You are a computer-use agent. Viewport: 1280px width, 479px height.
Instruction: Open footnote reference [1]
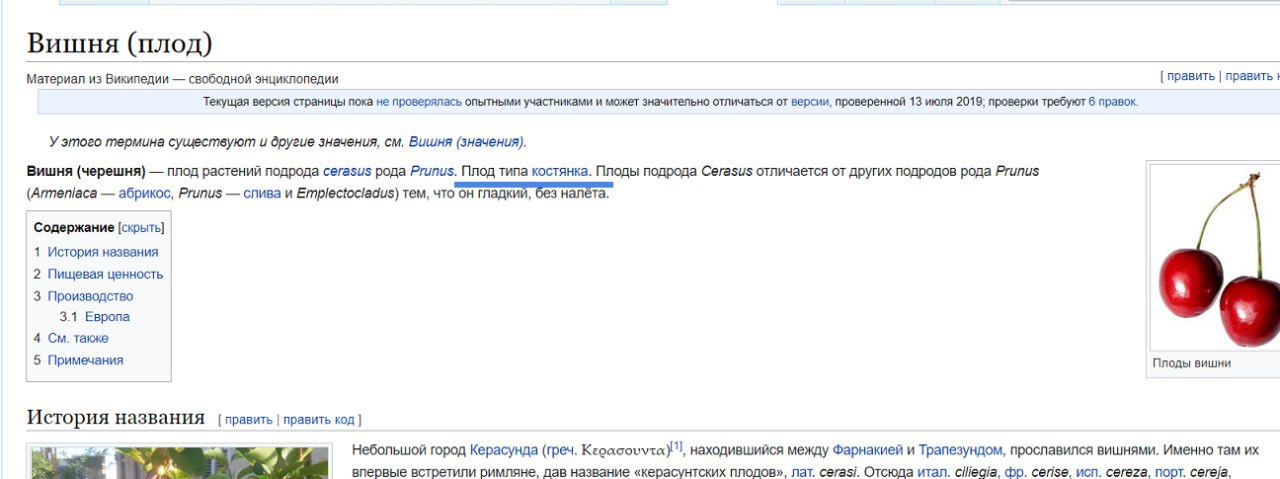[x=677, y=446]
